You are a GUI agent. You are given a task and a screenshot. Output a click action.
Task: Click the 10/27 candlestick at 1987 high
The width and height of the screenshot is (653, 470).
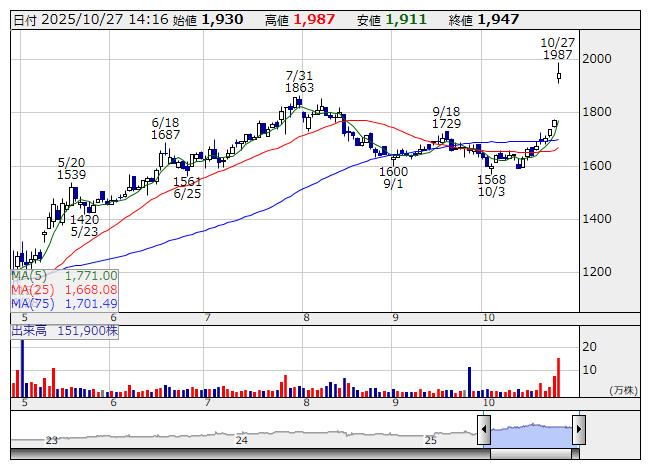pos(558,74)
